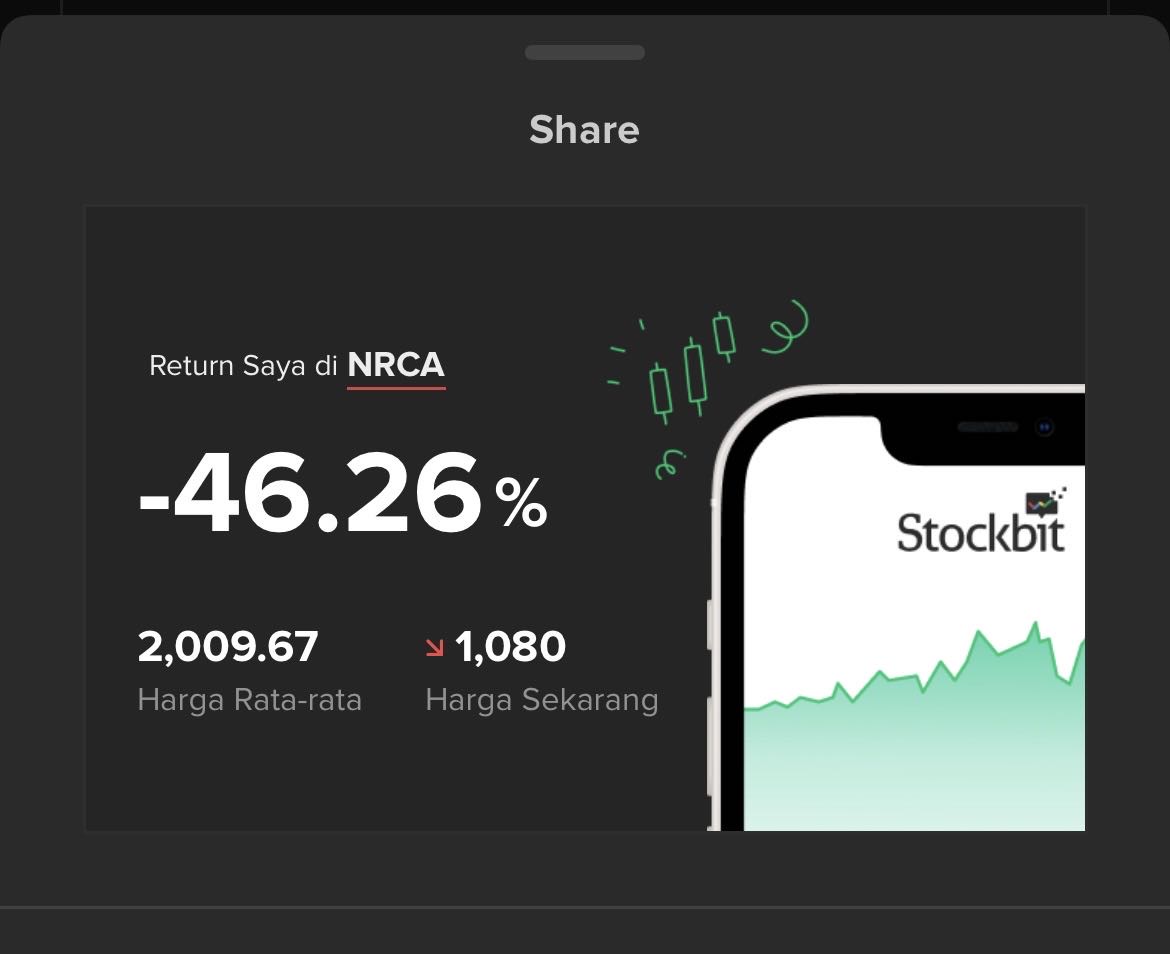Click the 2,009.67 average price value

(x=228, y=646)
